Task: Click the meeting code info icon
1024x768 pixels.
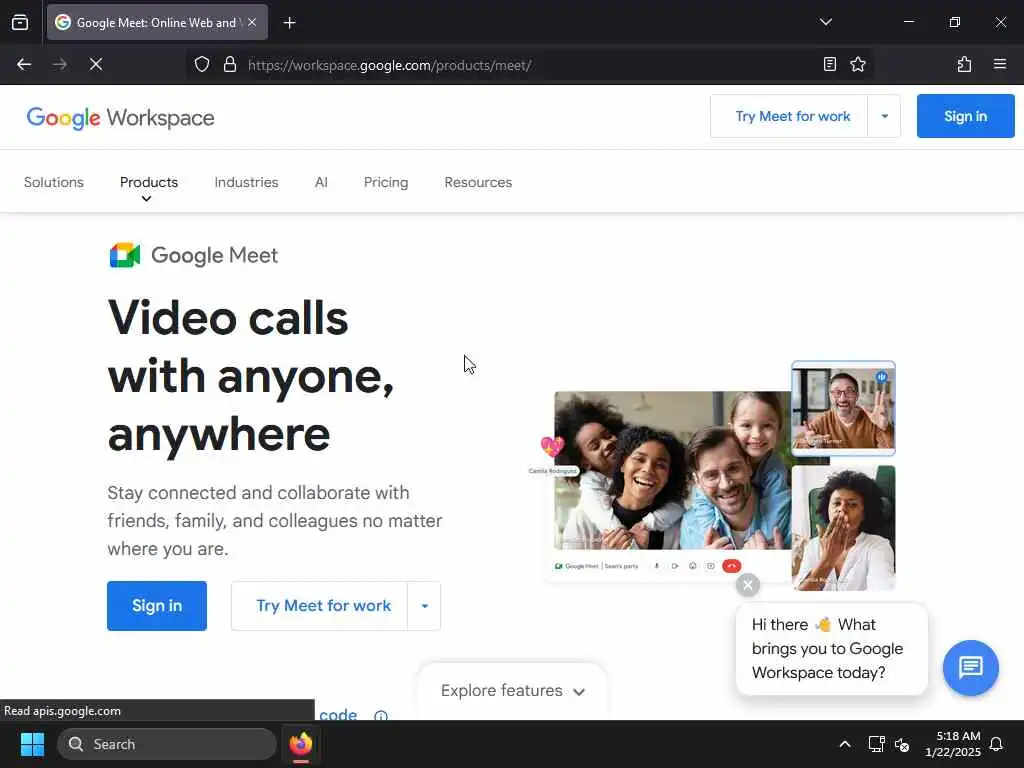Action: [x=381, y=715]
